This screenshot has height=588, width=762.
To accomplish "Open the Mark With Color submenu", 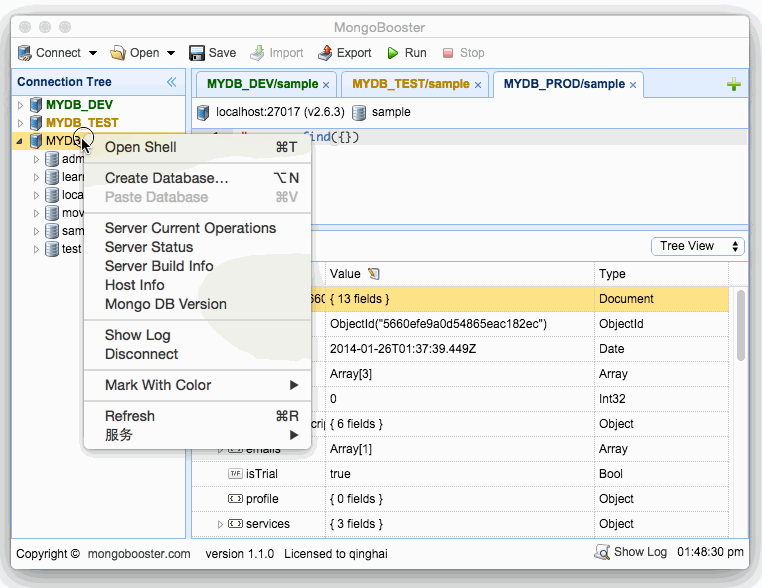I will (x=197, y=385).
